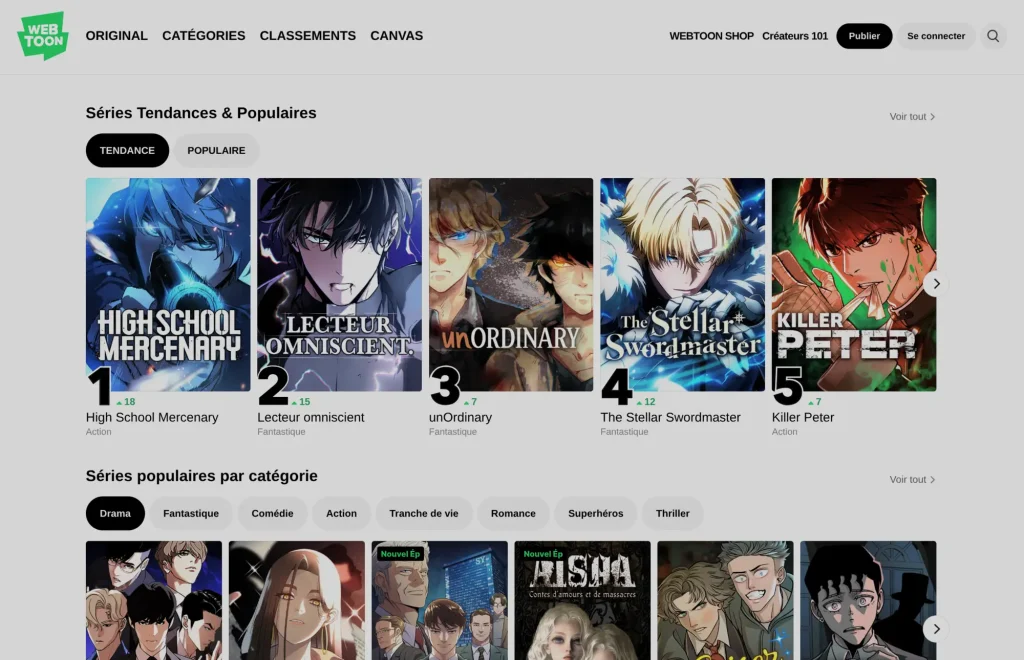Screen dimensions: 1024x660
Task: Open the search with the magnifier icon
Action: (x=993, y=36)
